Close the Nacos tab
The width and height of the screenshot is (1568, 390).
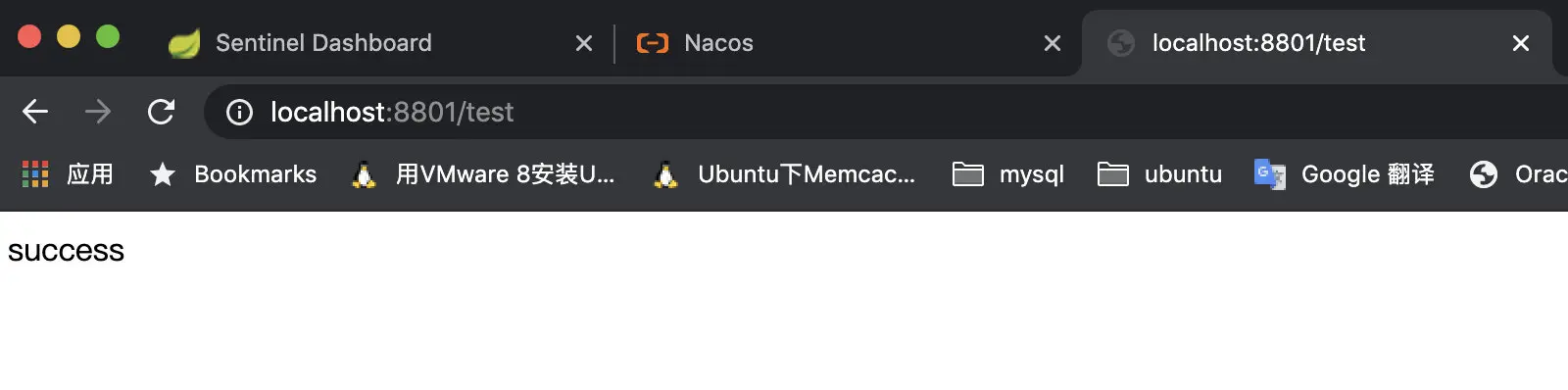pyautogui.click(x=1053, y=43)
